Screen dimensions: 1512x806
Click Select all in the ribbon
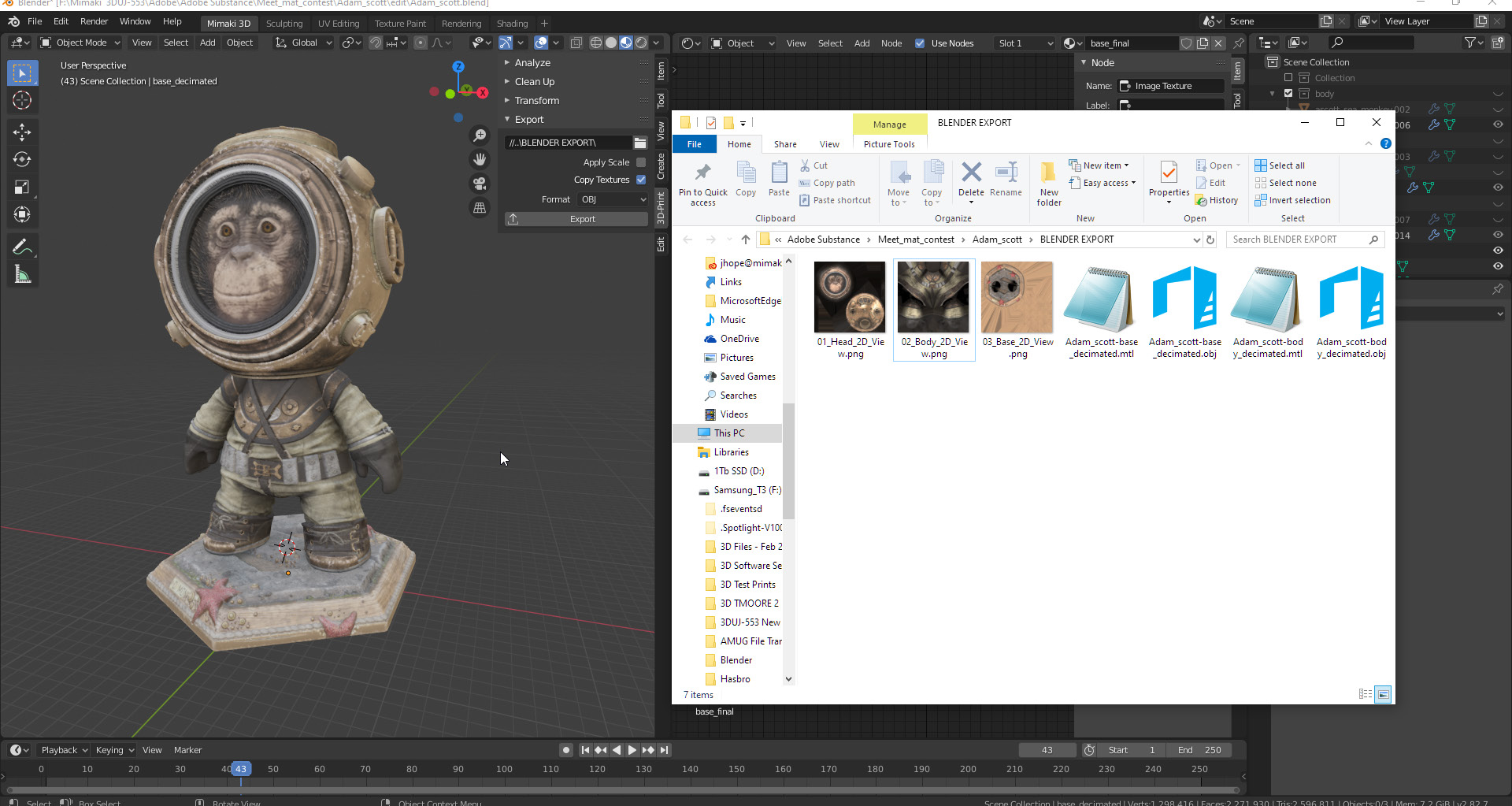[1280, 165]
